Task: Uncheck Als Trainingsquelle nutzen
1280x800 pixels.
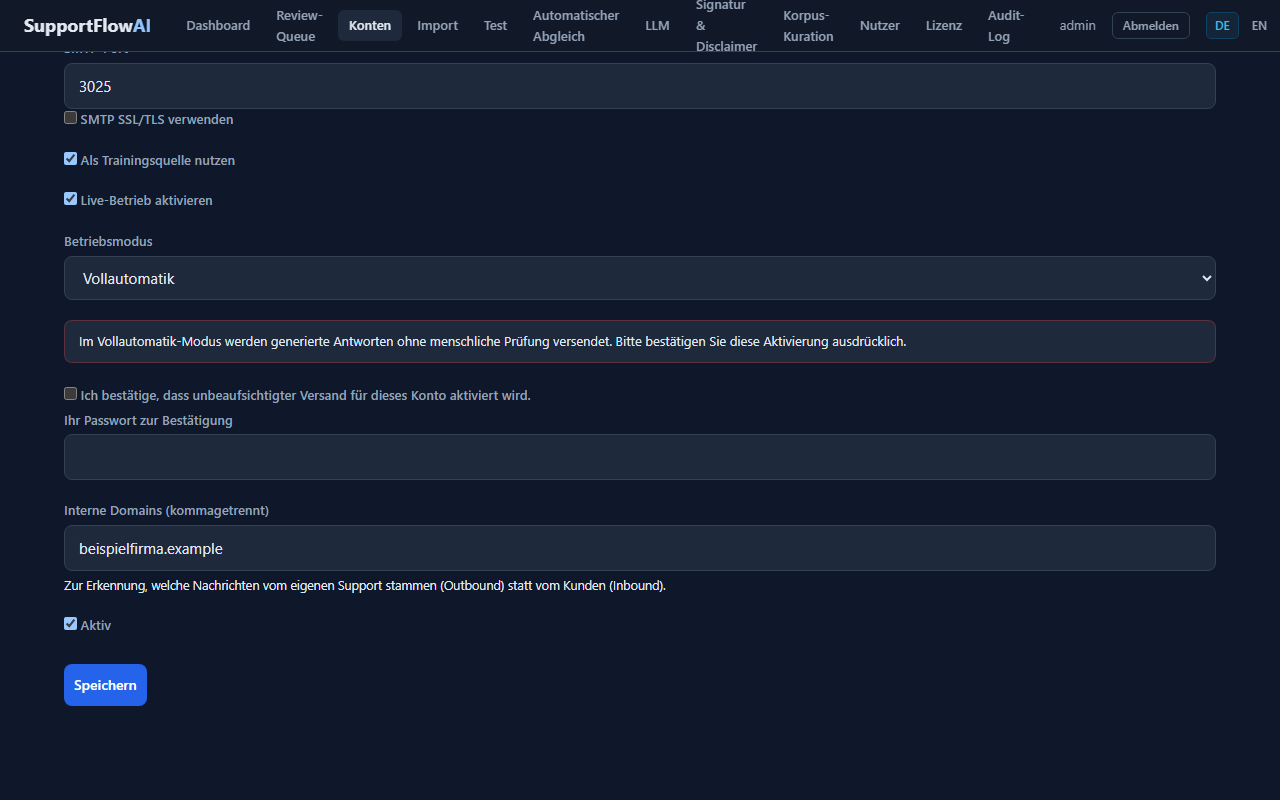Action: tap(70, 159)
